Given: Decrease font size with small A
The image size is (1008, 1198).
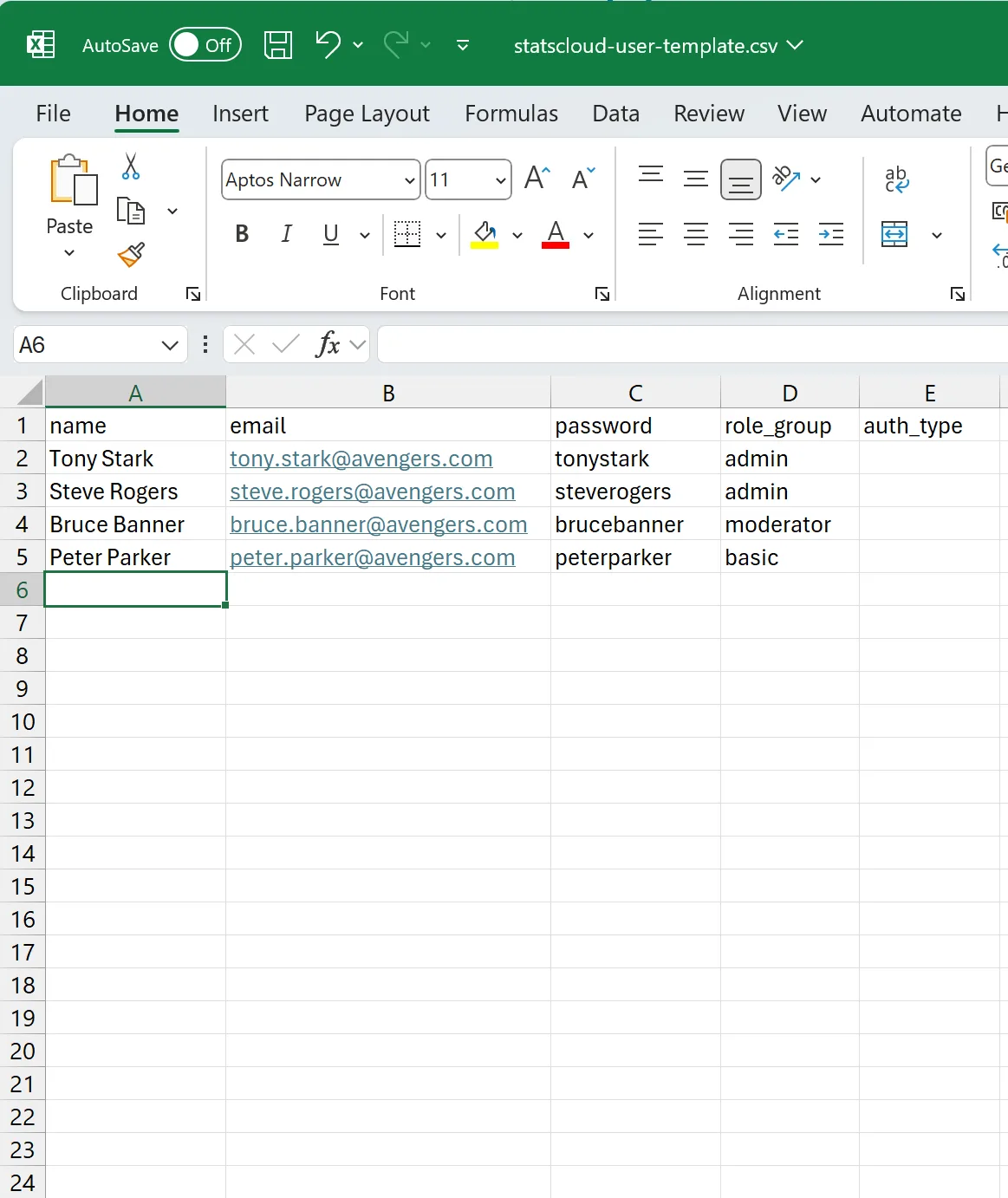Looking at the screenshot, I should [x=583, y=179].
